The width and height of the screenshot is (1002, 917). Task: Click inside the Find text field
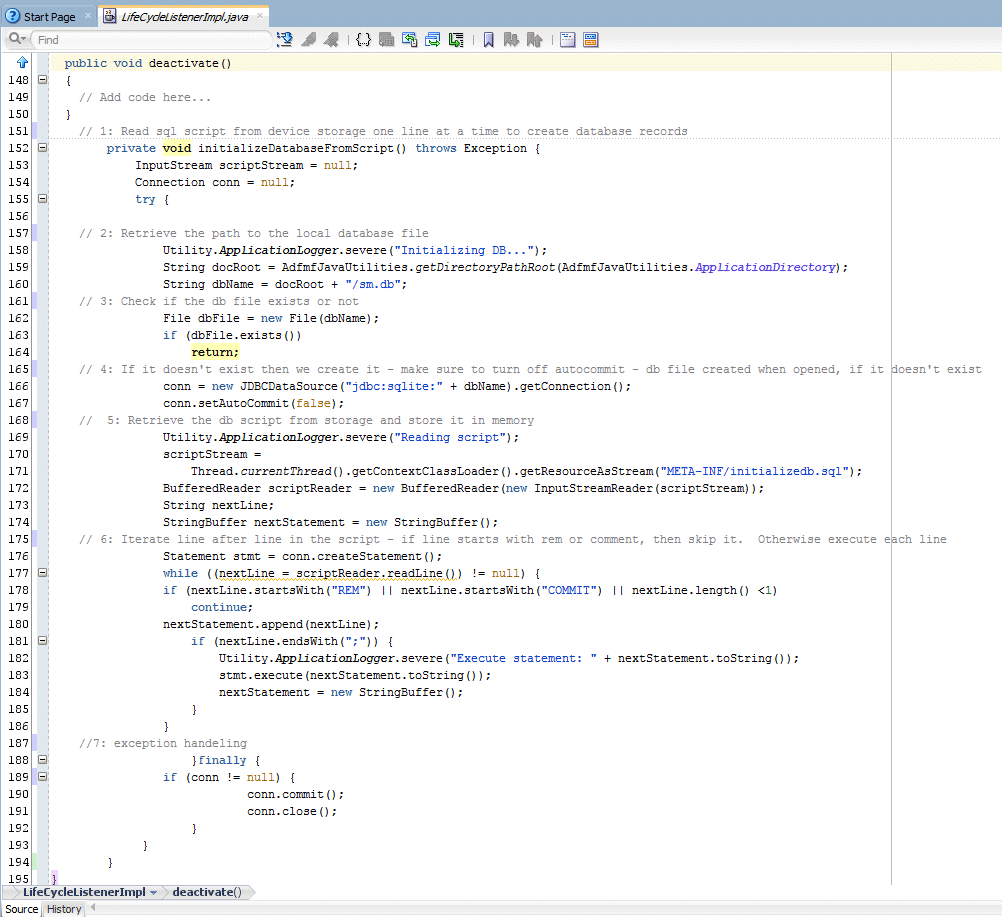tap(150, 39)
